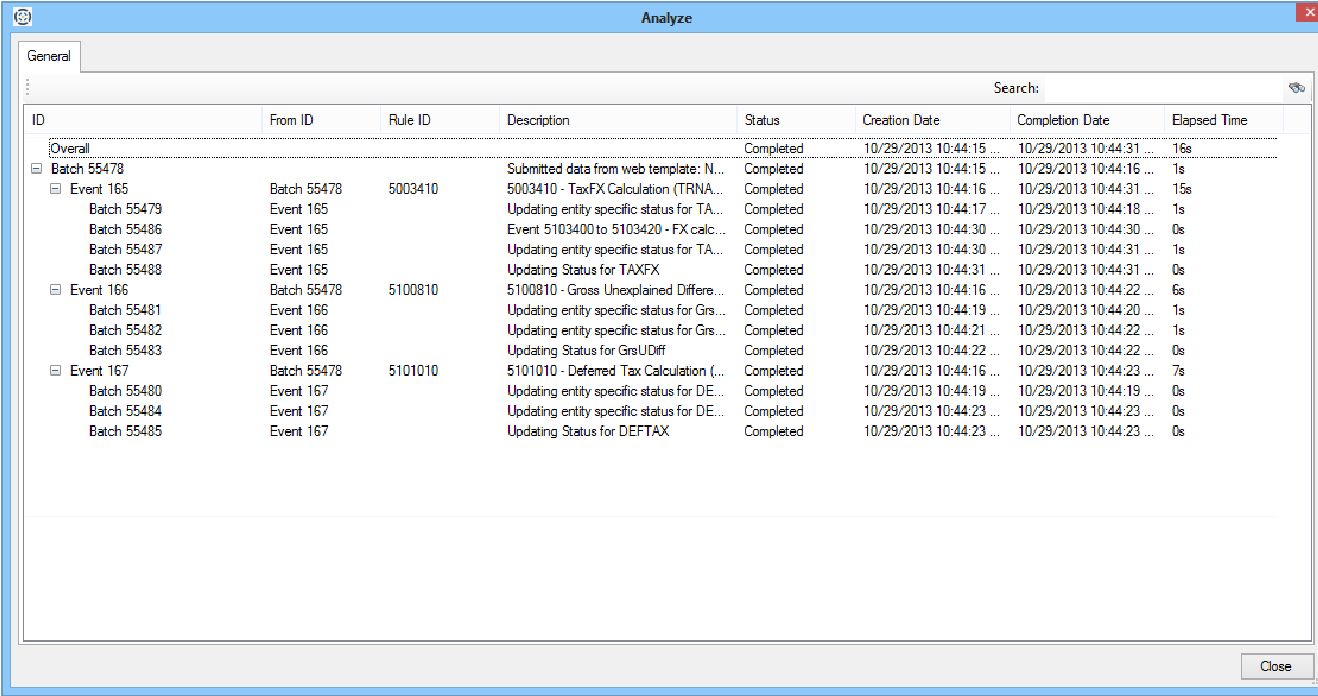Click the Creation Date column header
This screenshot has height=696, width=1318.
(x=900, y=120)
